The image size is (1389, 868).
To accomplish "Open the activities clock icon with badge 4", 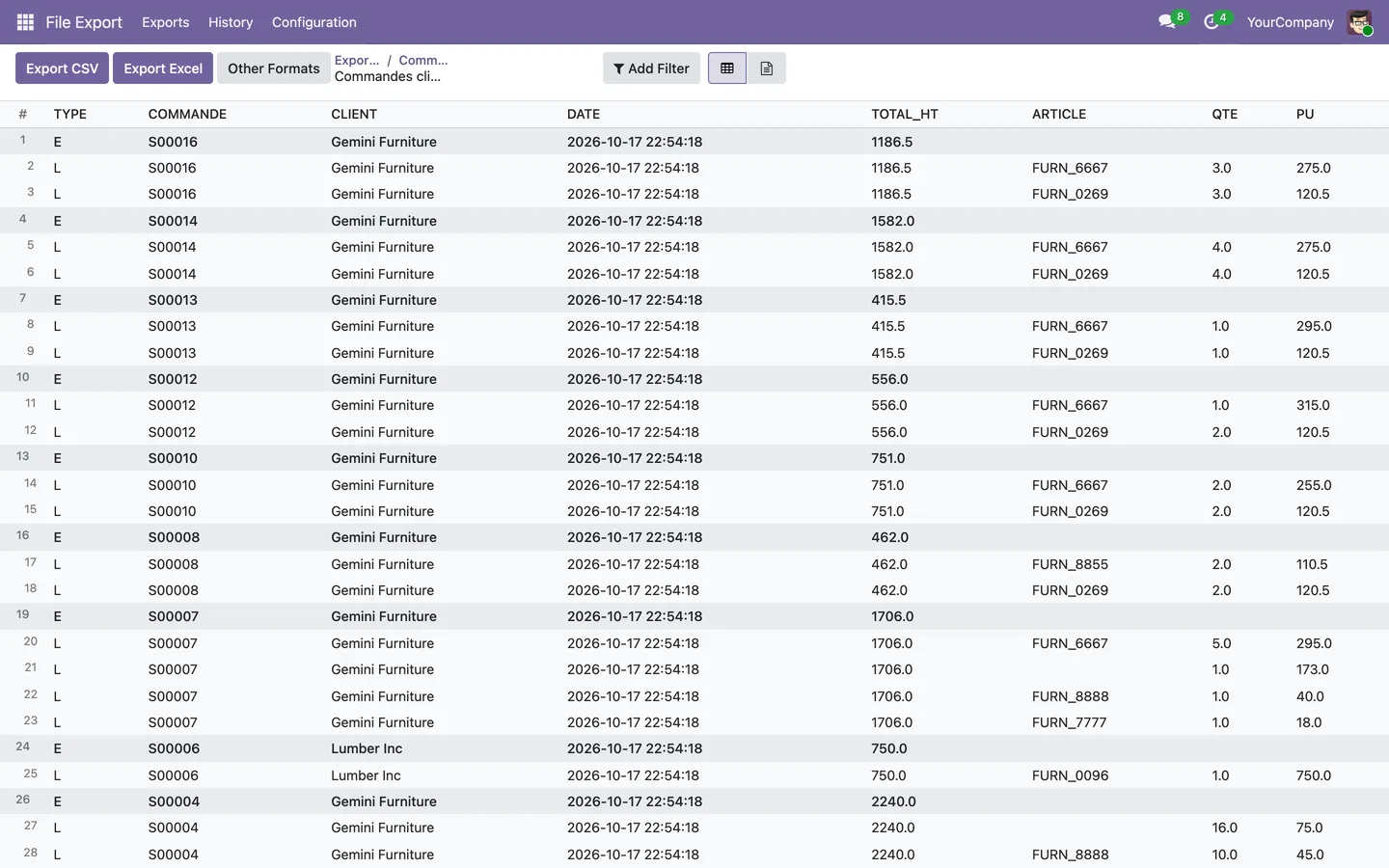I will click(1212, 21).
